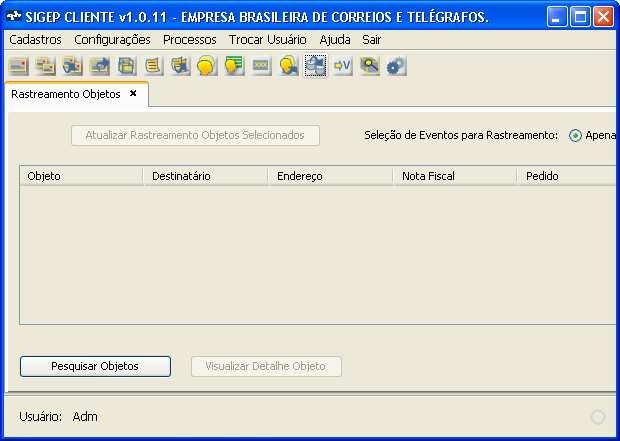
Task: Click the single envelope with red stamp icon
Action: pyautogui.click(x=19, y=66)
